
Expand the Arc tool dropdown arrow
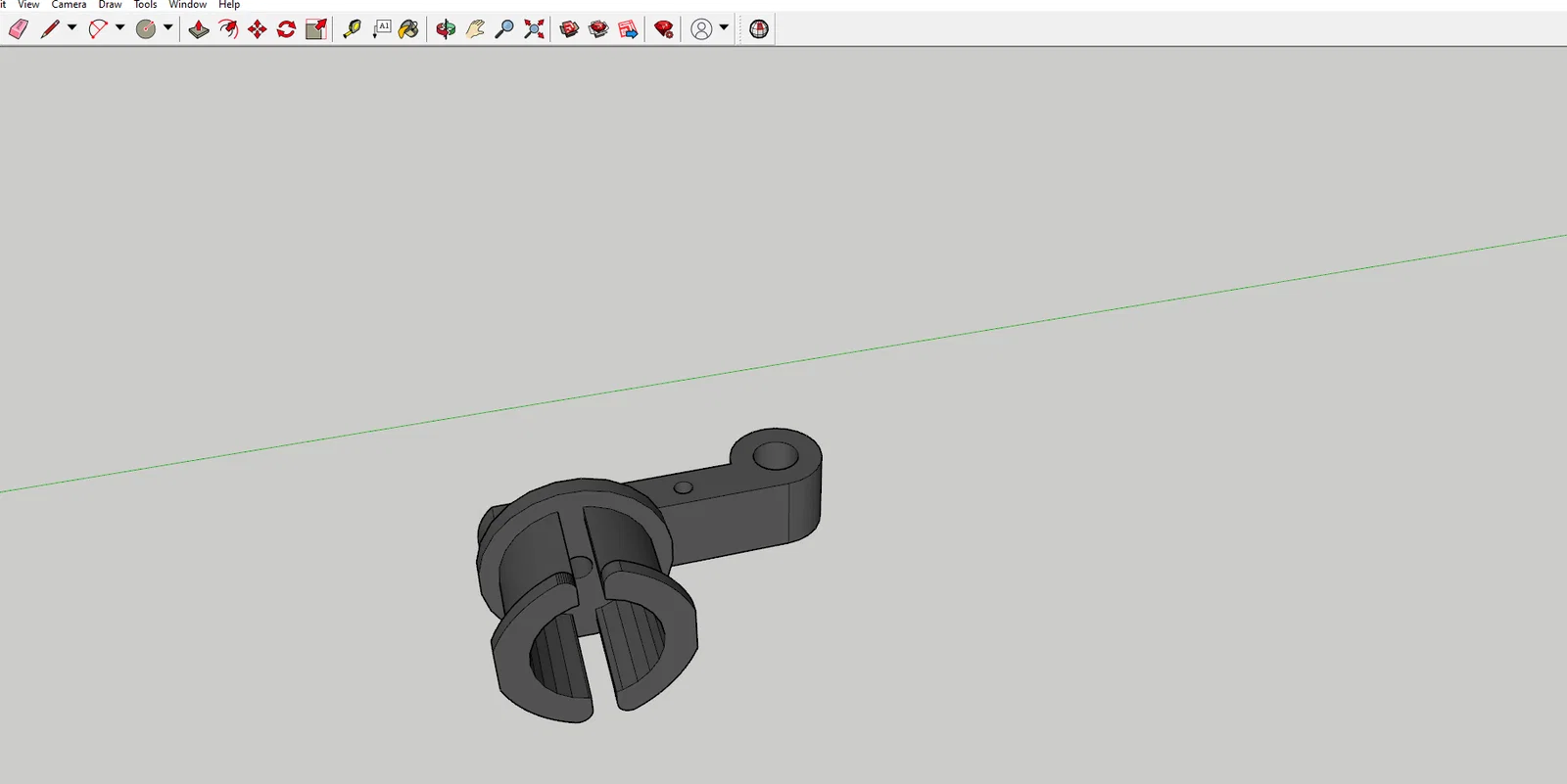click(x=119, y=28)
